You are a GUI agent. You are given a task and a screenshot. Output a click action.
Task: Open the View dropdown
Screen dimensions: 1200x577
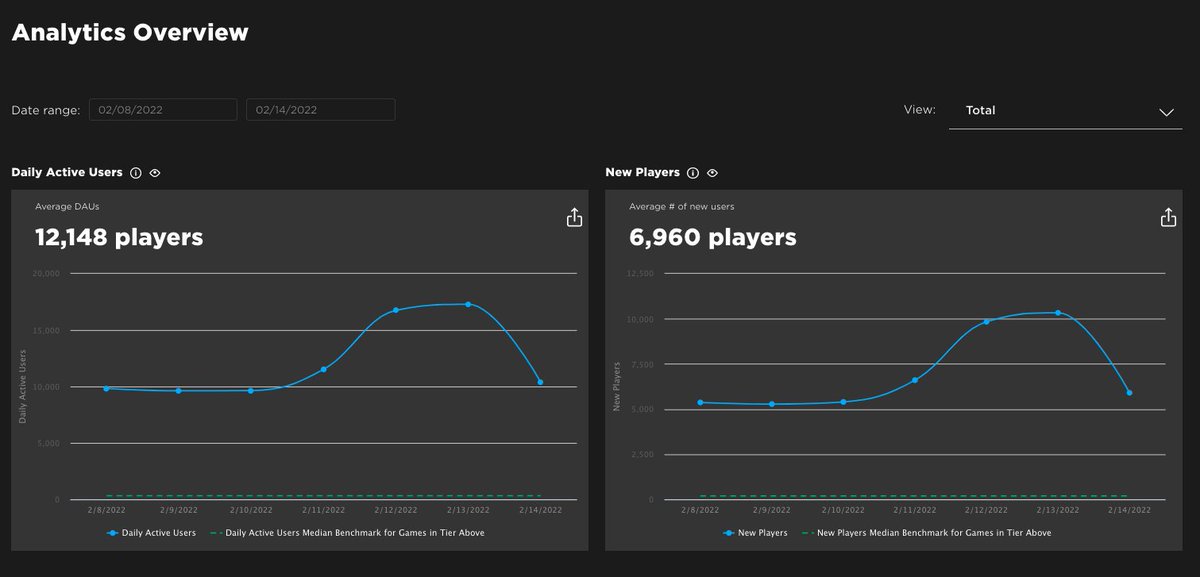coord(1065,110)
